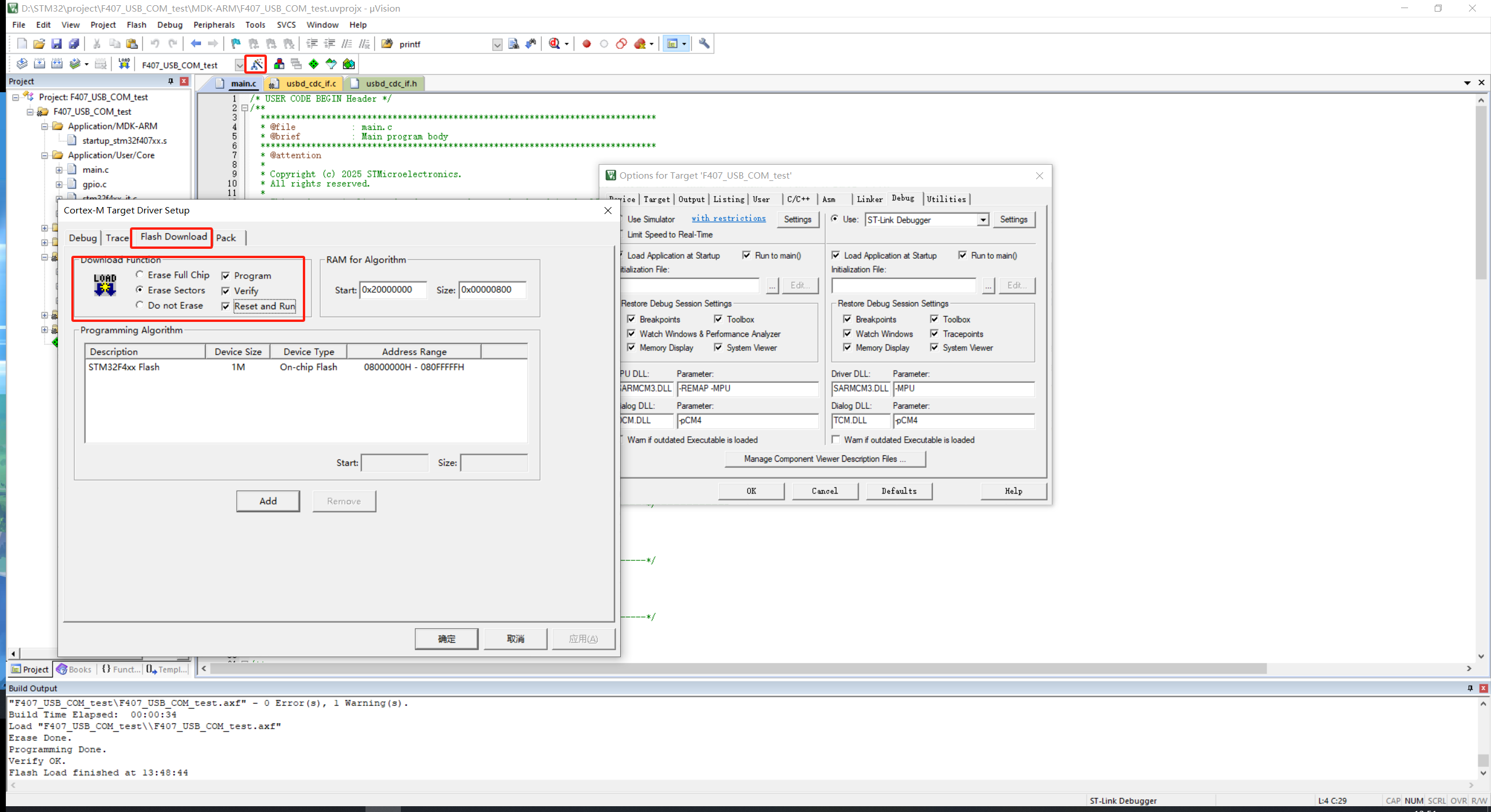This screenshot has height=812, width=1491.
Task: Click the Options for Target wand icon
Action: 256,64
